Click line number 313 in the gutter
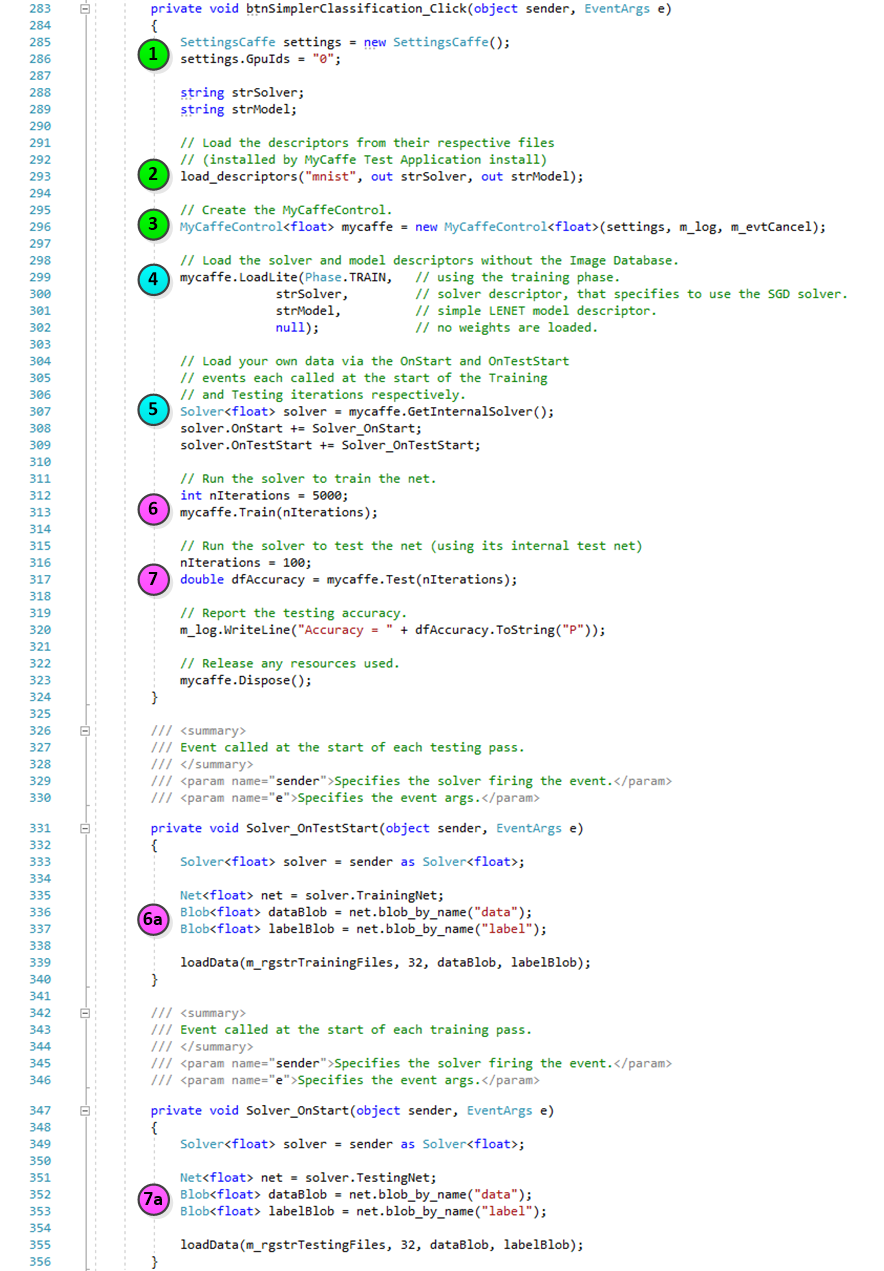This screenshot has height=1271, width=884. pyautogui.click(x=40, y=512)
